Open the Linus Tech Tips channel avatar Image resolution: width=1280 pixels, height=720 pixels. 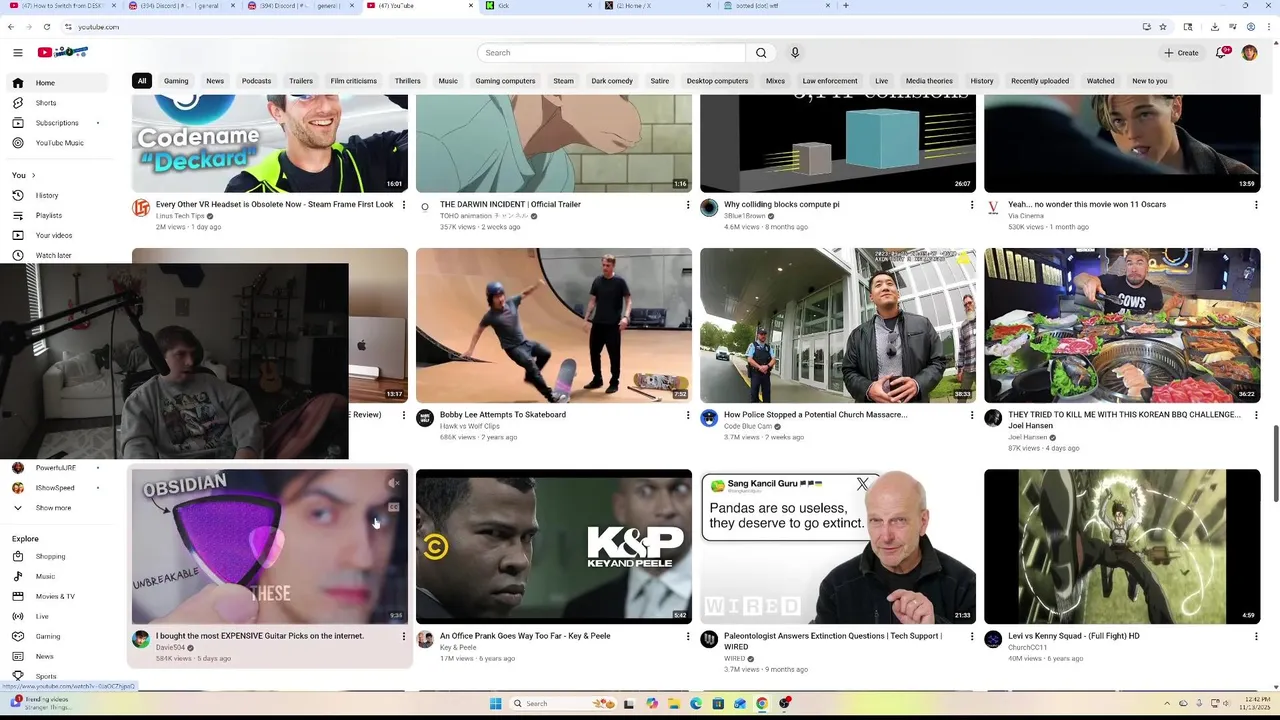click(x=141, y=208)
